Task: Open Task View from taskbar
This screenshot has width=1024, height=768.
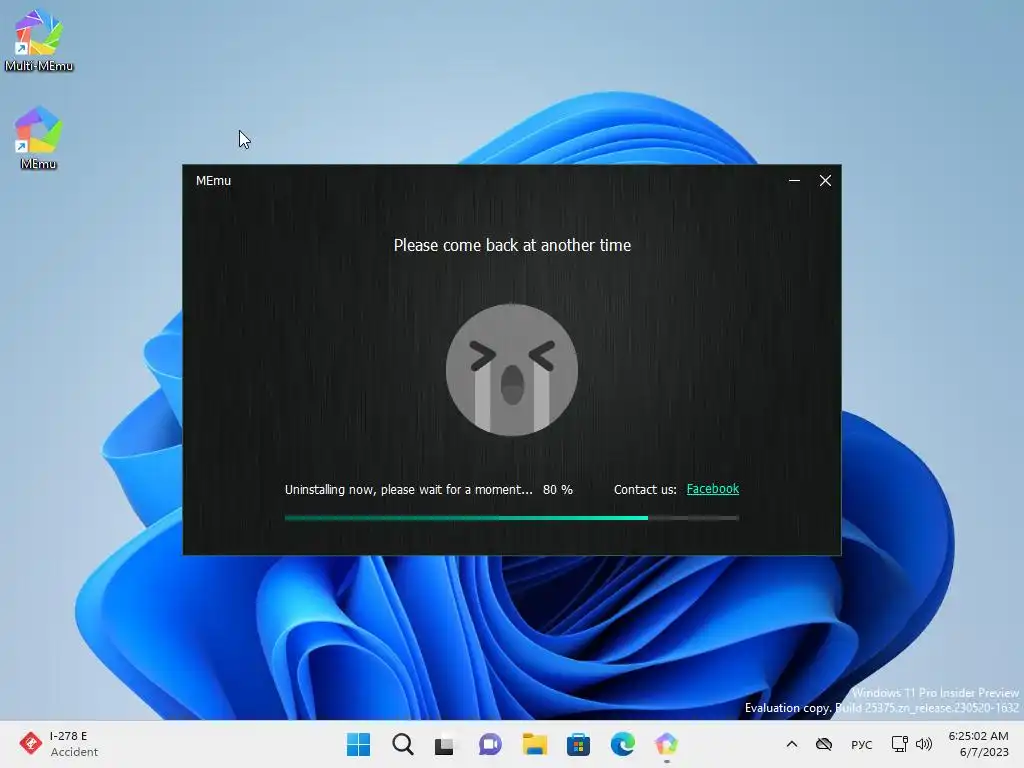Action: tap(445, 744)
